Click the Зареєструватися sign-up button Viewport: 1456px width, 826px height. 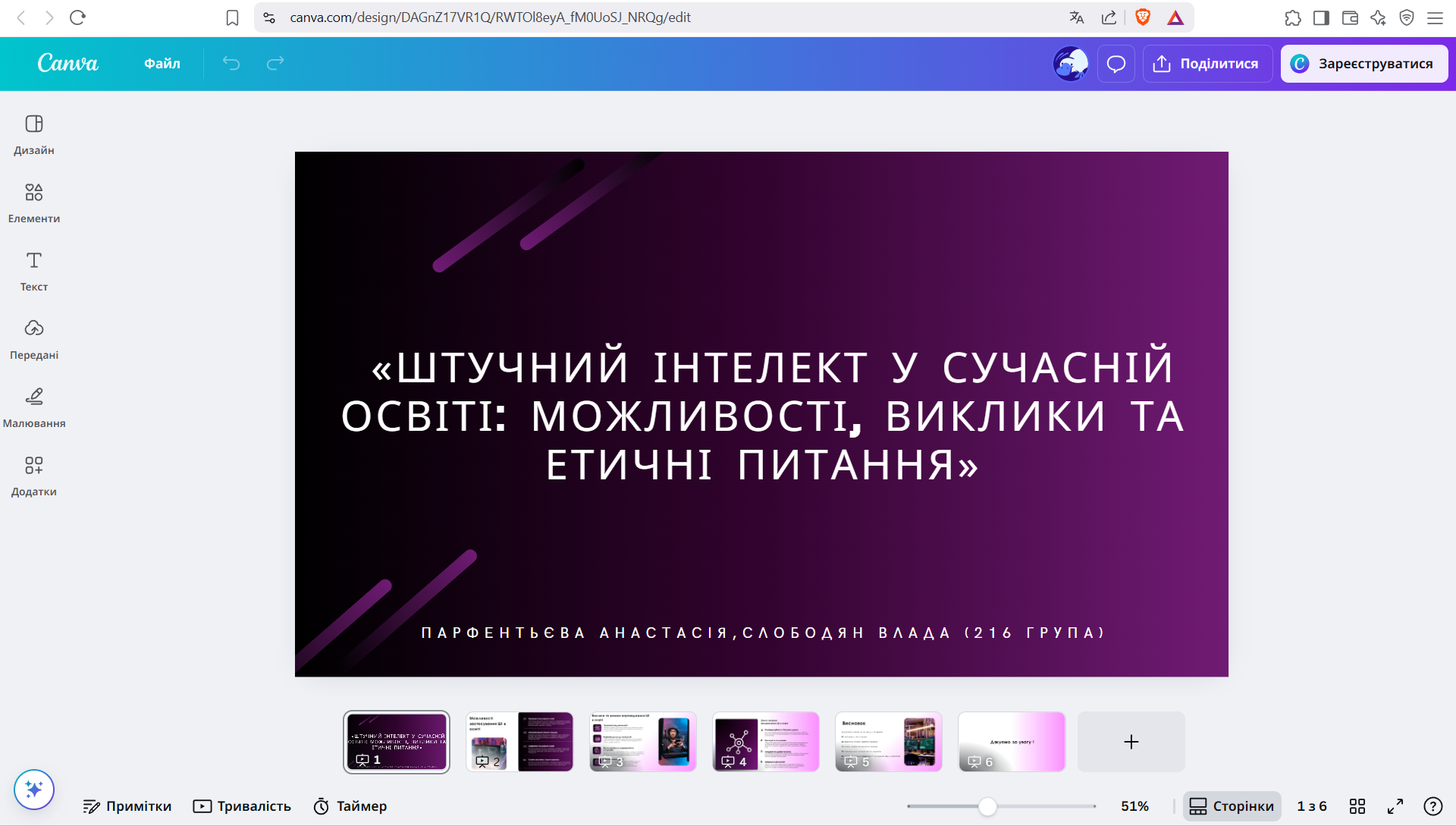coord(1364,64)
